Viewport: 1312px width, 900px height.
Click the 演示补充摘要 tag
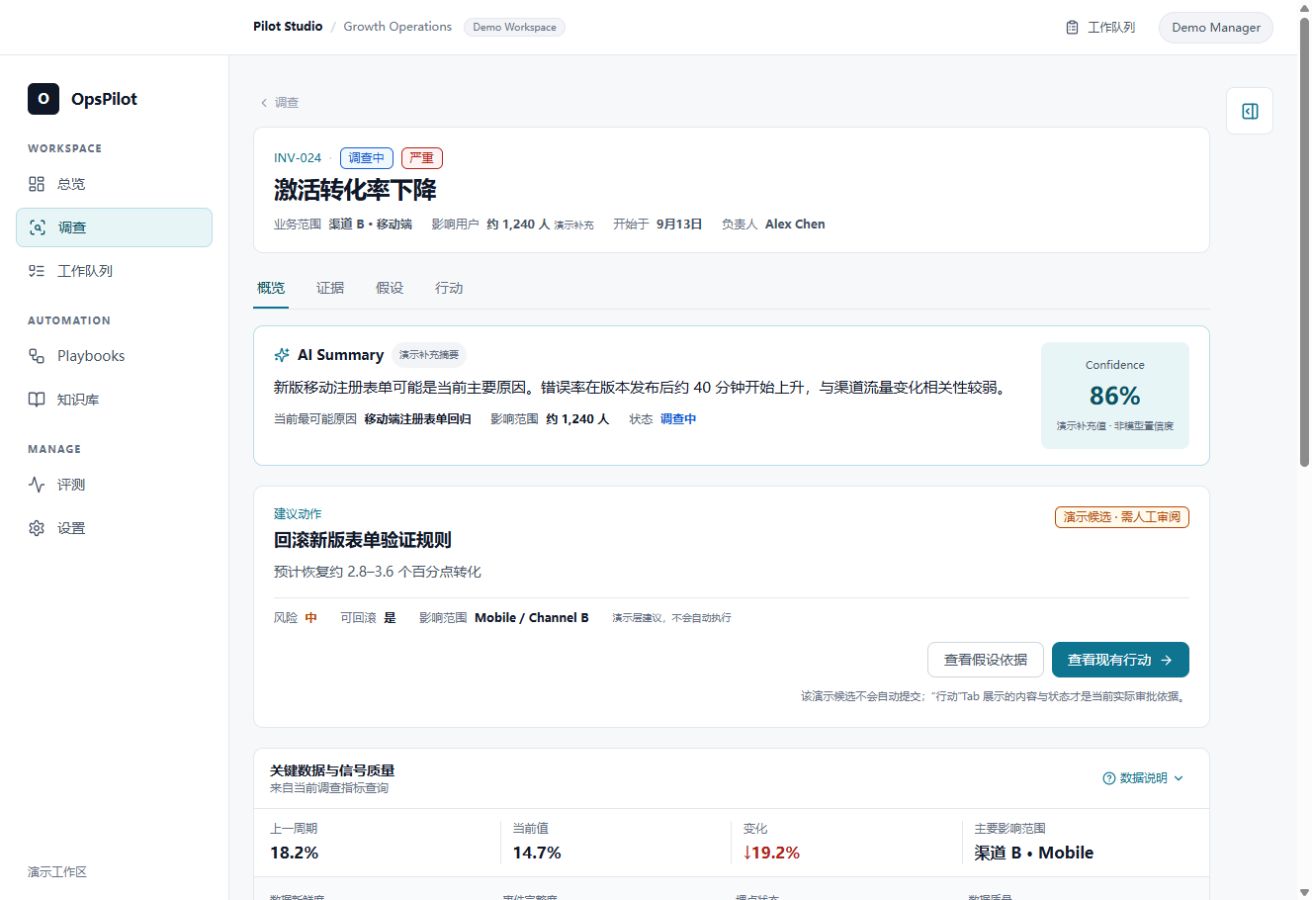429,355
